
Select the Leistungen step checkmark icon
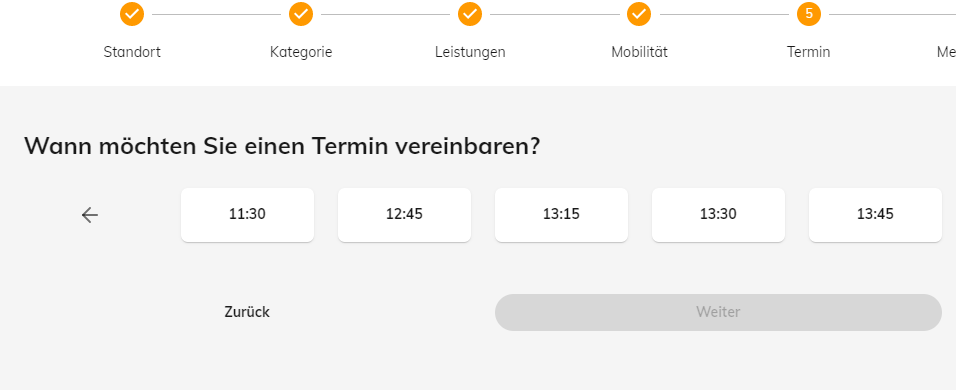click(469, 14)
